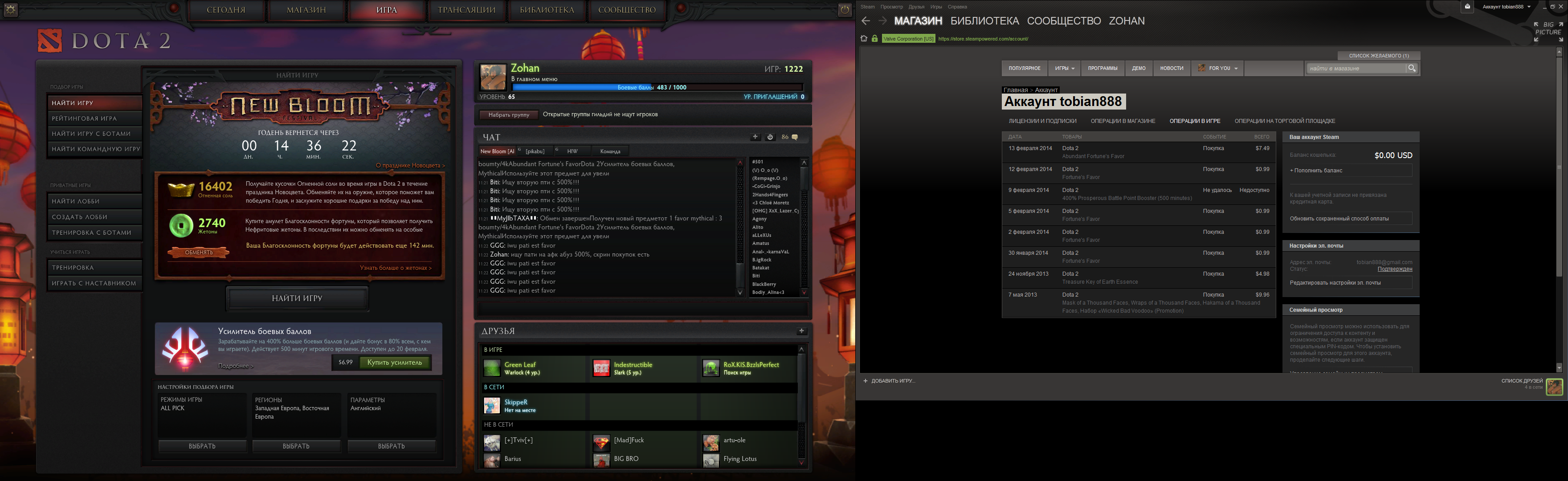The height and width of the screenshot is (481, 1568).
Task: Click large НАЙТИ ИГРУ button
Action: pos(297,298)
